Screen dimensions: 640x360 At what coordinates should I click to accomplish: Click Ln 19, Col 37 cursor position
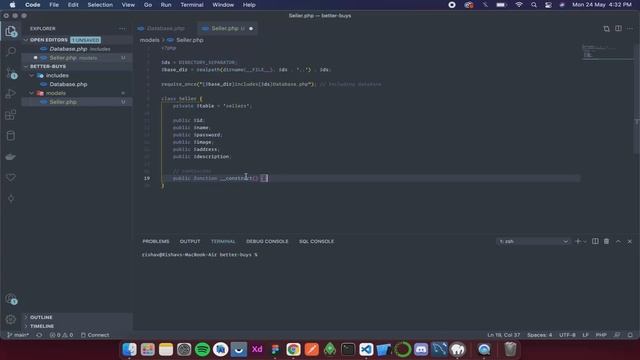[503, 335]
